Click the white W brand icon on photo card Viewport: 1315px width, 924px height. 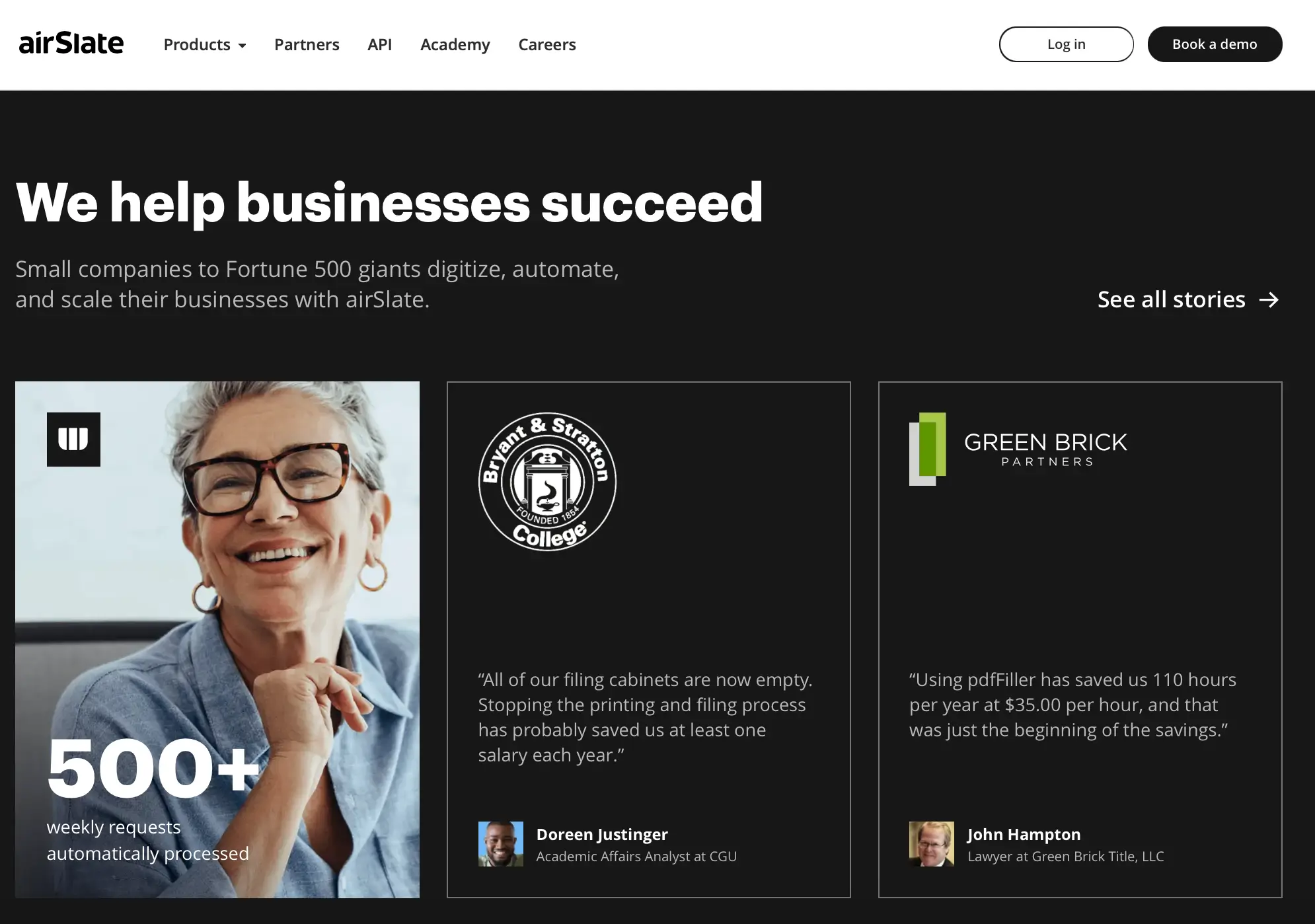click(x=74, y=439)
